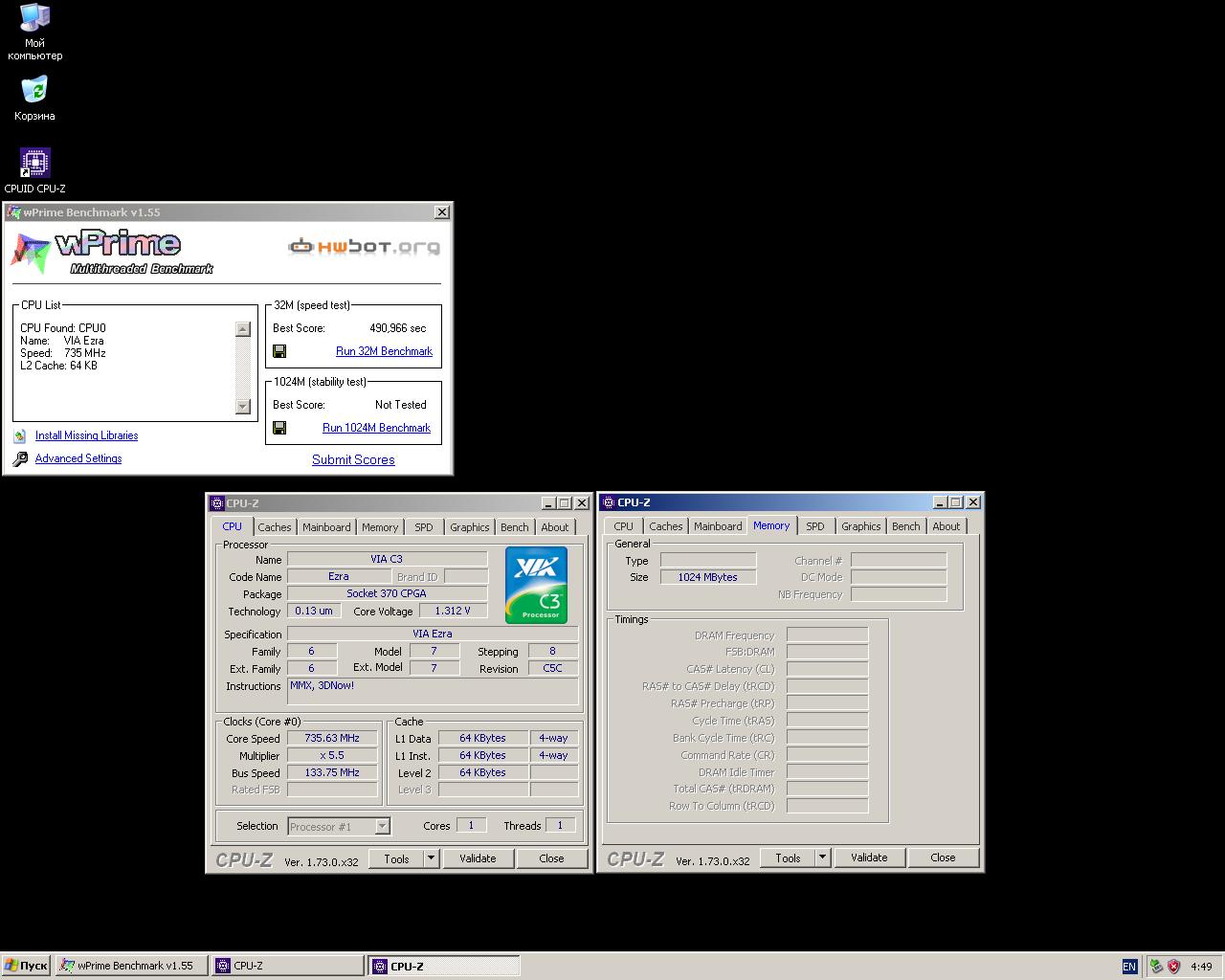
Task: Minimize the right CPU-Z window
Action: pos(940,502)
